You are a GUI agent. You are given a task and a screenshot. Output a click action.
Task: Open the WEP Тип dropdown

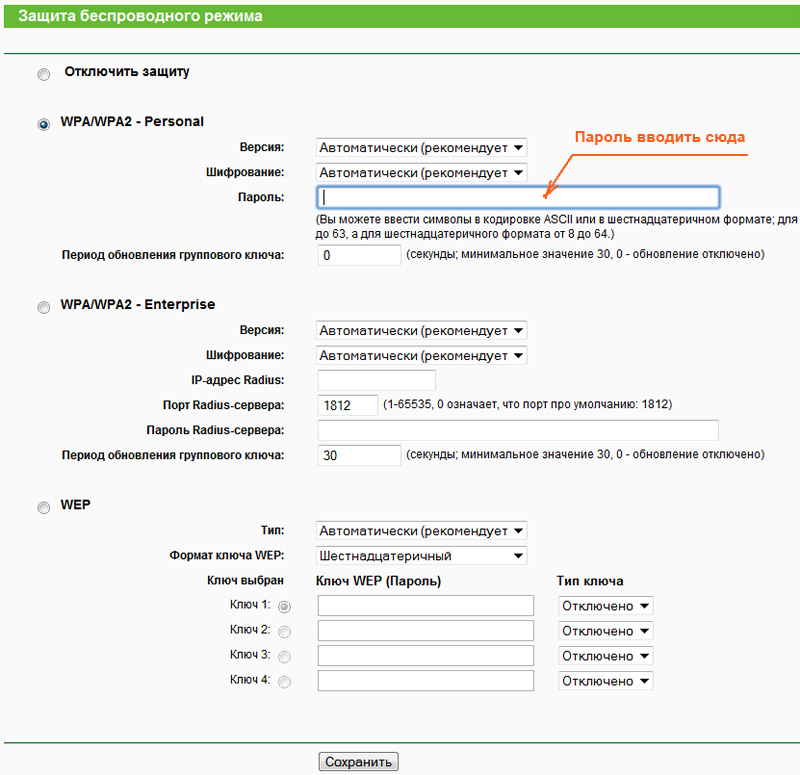tap(421, 531)
